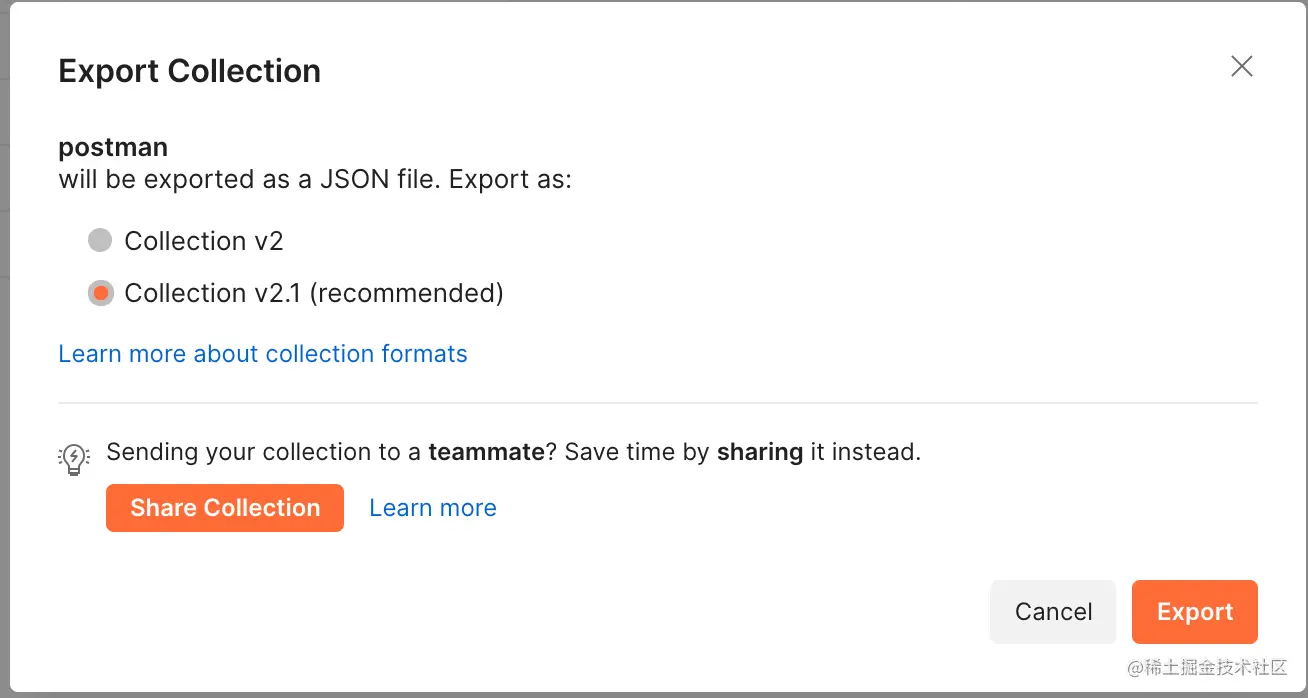This screenshot has height=698, width=1308.
Task: Click the orange Export button
Action: 1194,612
